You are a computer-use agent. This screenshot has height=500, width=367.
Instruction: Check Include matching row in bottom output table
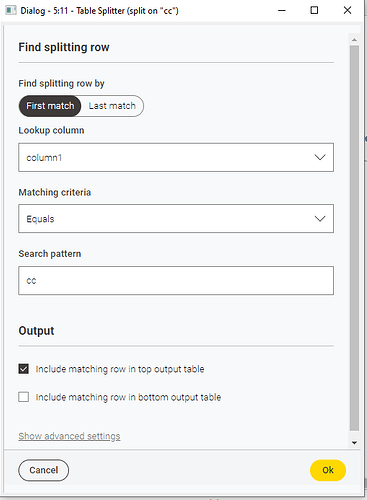(x=24, y=397)
